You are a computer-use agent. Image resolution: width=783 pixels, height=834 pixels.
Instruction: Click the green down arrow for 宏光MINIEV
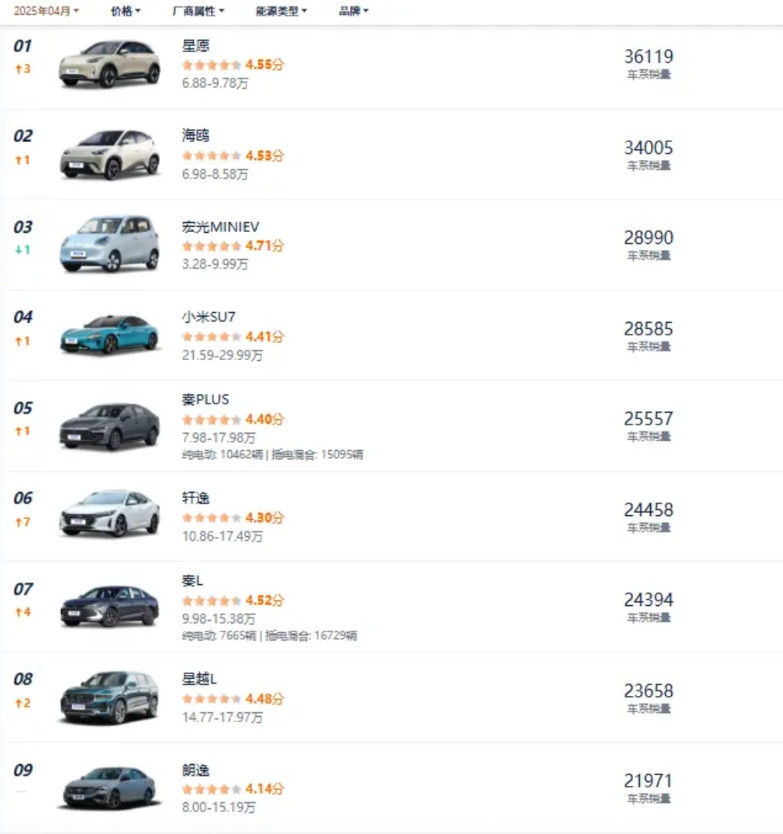22,249
